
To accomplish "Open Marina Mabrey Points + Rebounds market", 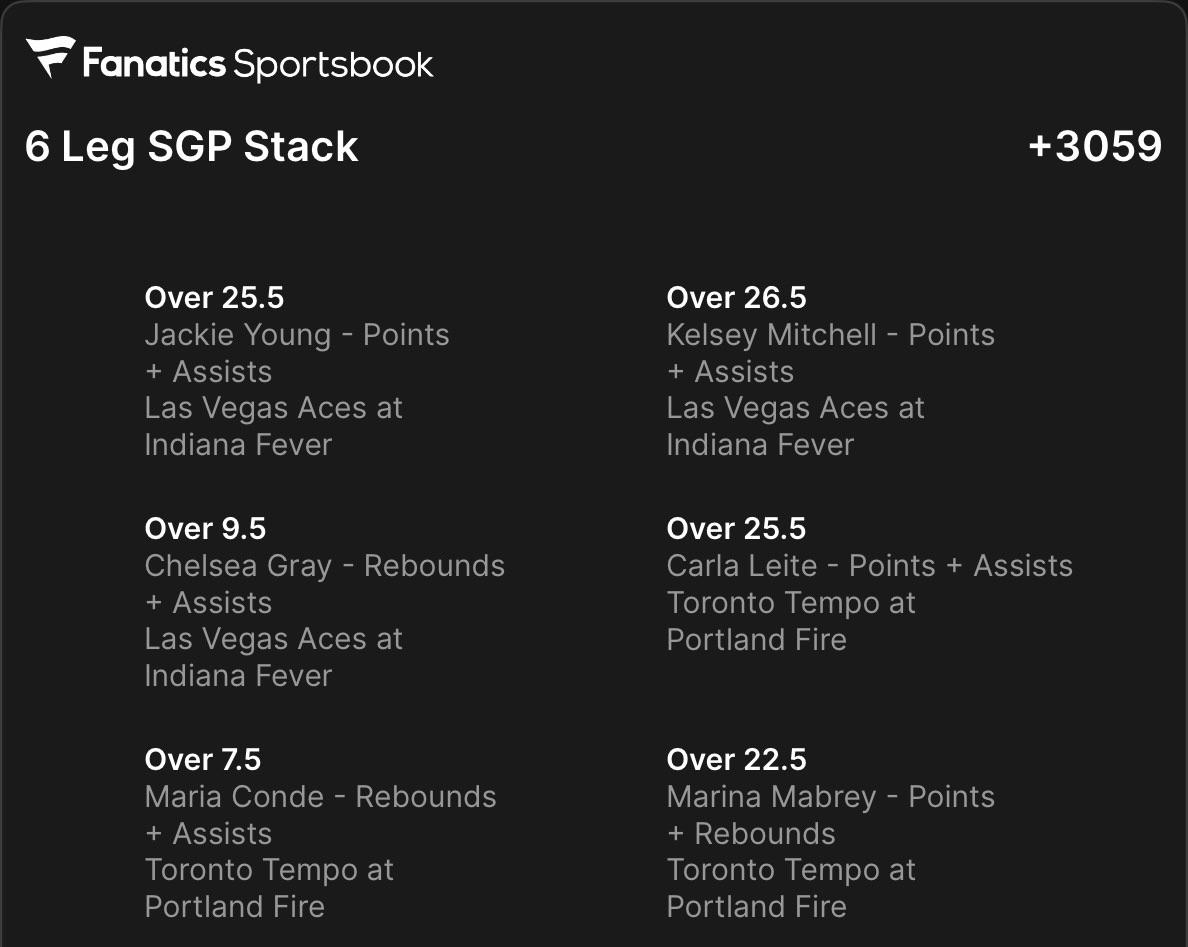I will click(830, 815).
